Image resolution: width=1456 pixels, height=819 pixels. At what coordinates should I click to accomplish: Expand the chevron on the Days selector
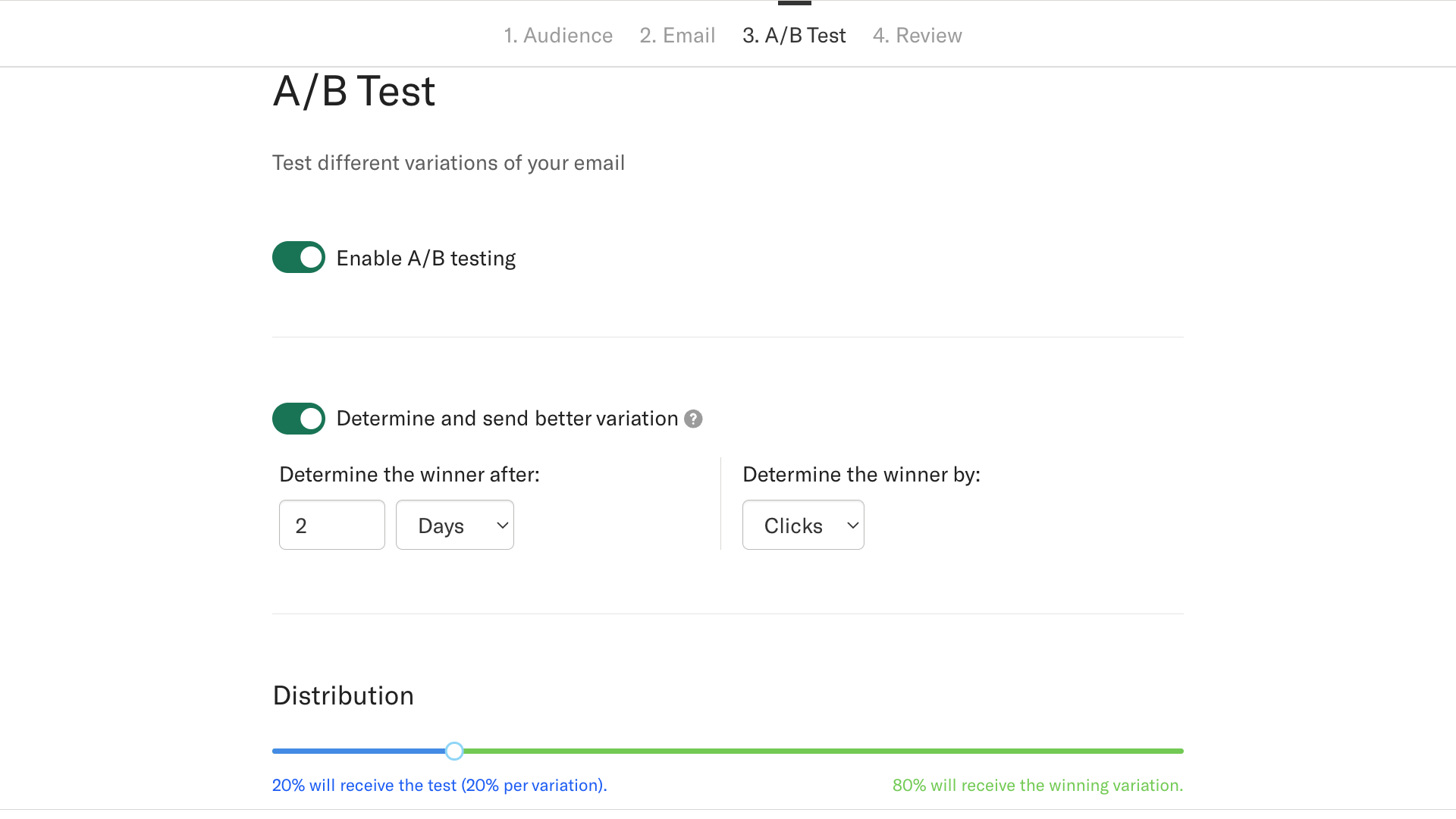(501, 525)
